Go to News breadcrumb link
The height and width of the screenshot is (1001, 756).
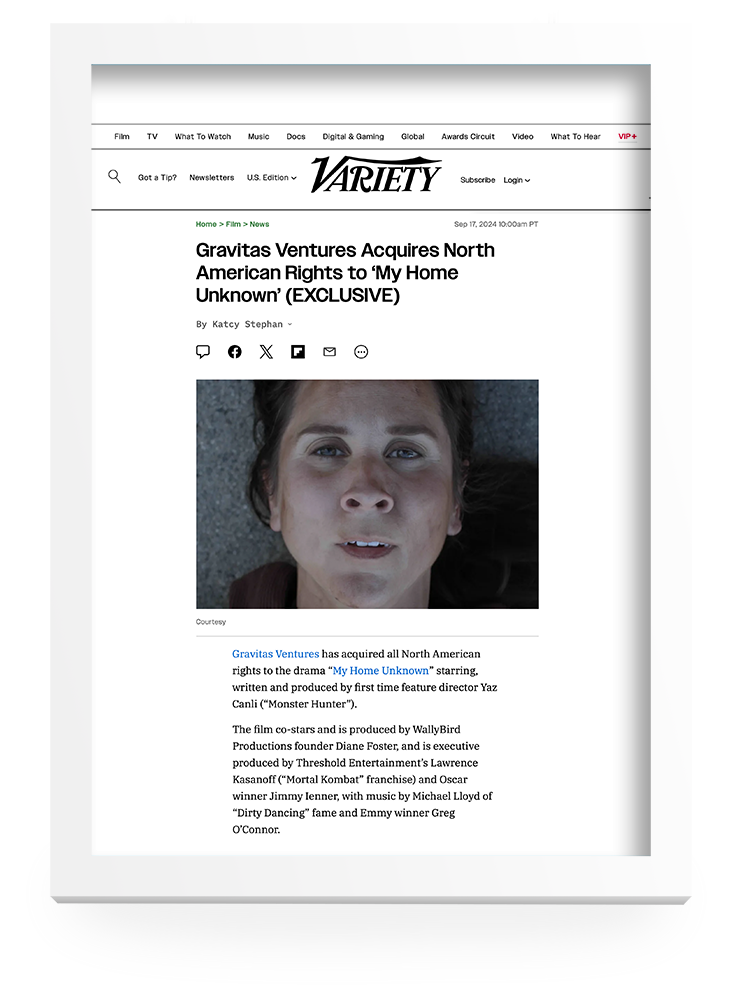259,224
